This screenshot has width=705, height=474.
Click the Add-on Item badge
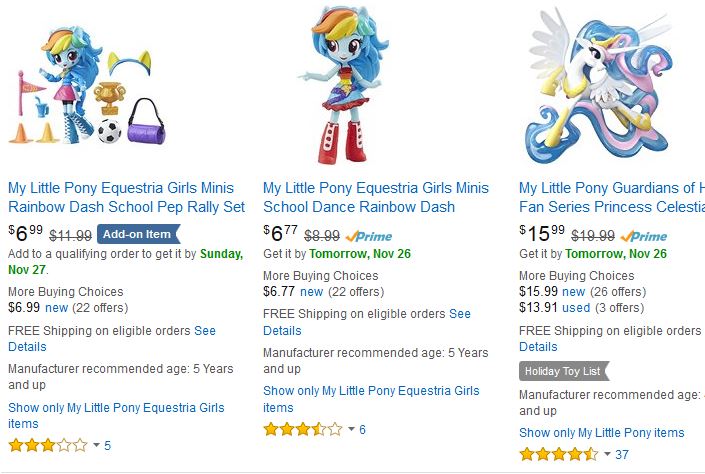(x=138, y=235)
